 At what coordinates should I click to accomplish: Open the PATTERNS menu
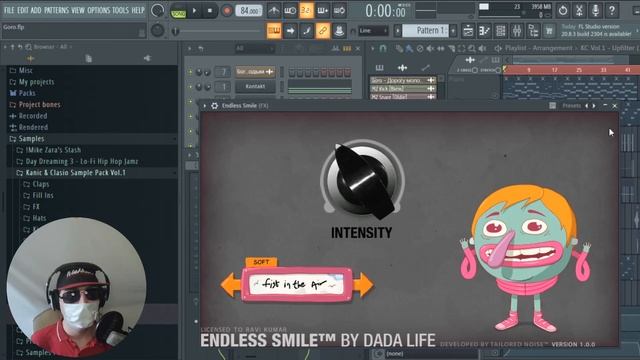click(56, 10)
